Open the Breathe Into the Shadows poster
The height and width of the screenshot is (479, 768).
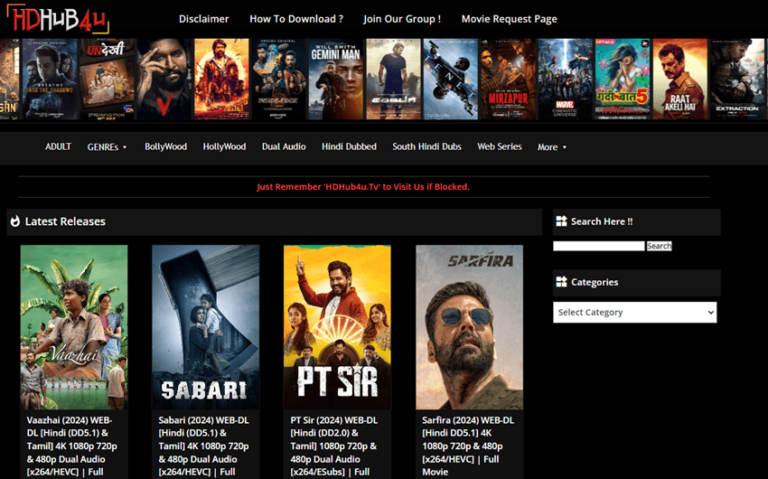pyautogui.click(x=49, y=79)
